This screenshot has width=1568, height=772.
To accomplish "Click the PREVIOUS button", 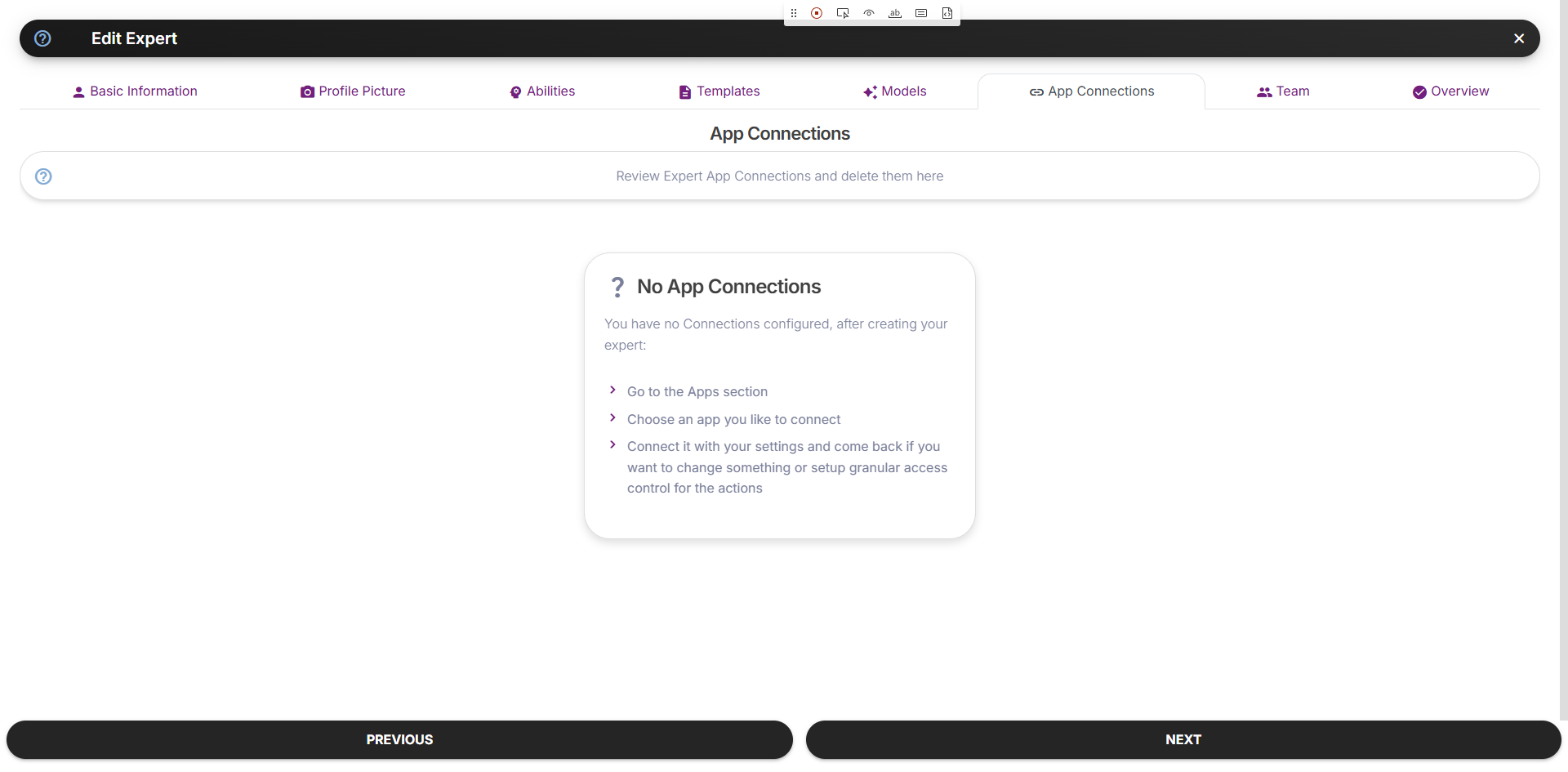I will tap(399, 739).
